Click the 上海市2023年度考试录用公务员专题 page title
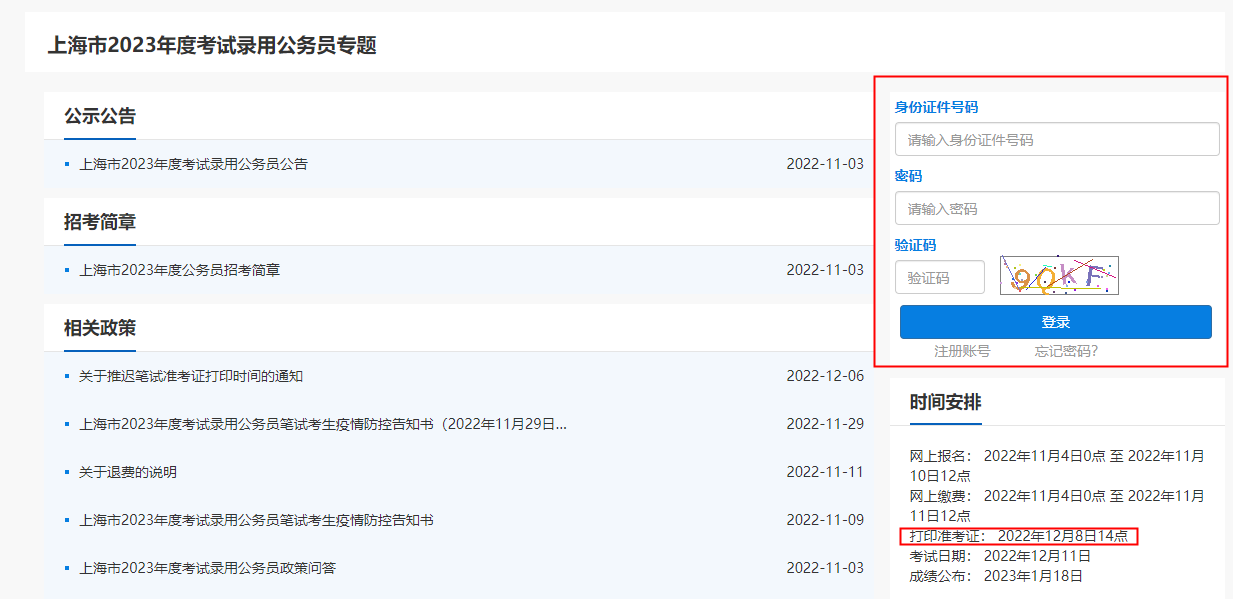The width and height of the screenshot is (1233, 599). click(212, 45)
